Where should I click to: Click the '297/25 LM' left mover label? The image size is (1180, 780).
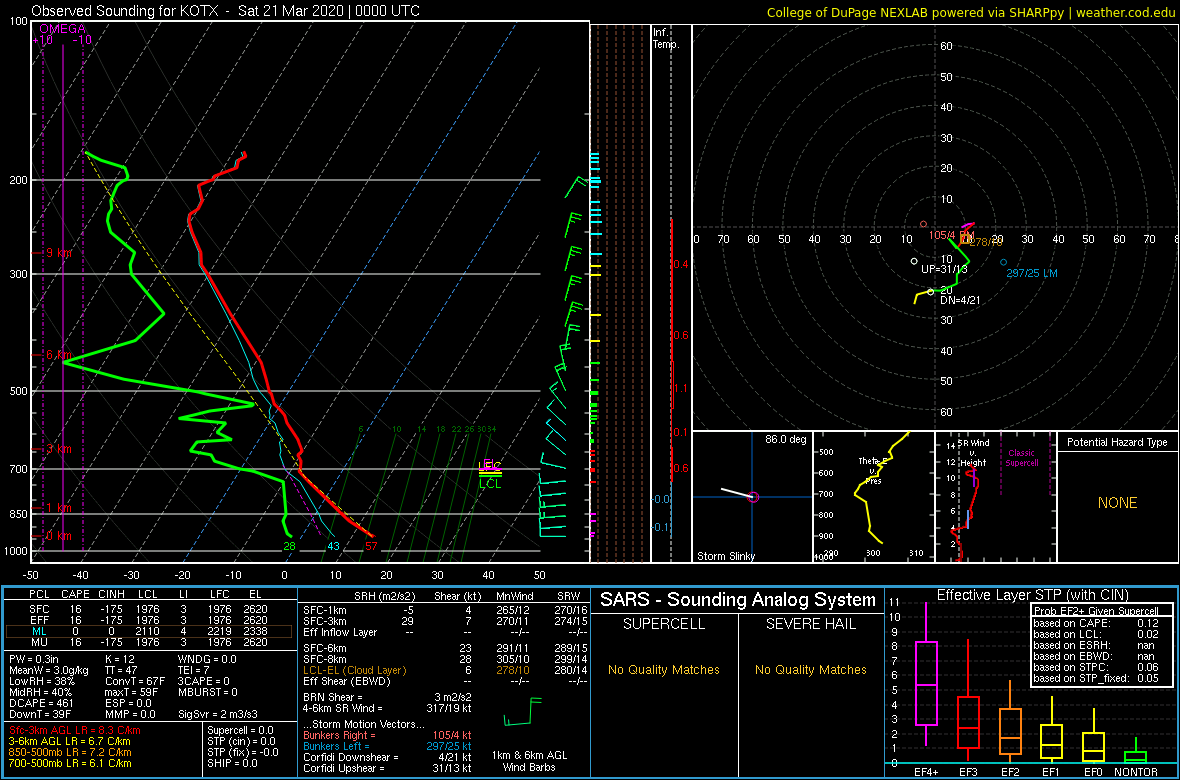coord(1032,273)
